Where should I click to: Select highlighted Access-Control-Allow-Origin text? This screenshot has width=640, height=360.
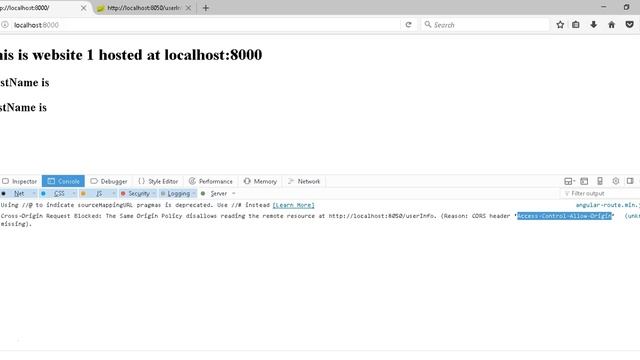[564, 216]
